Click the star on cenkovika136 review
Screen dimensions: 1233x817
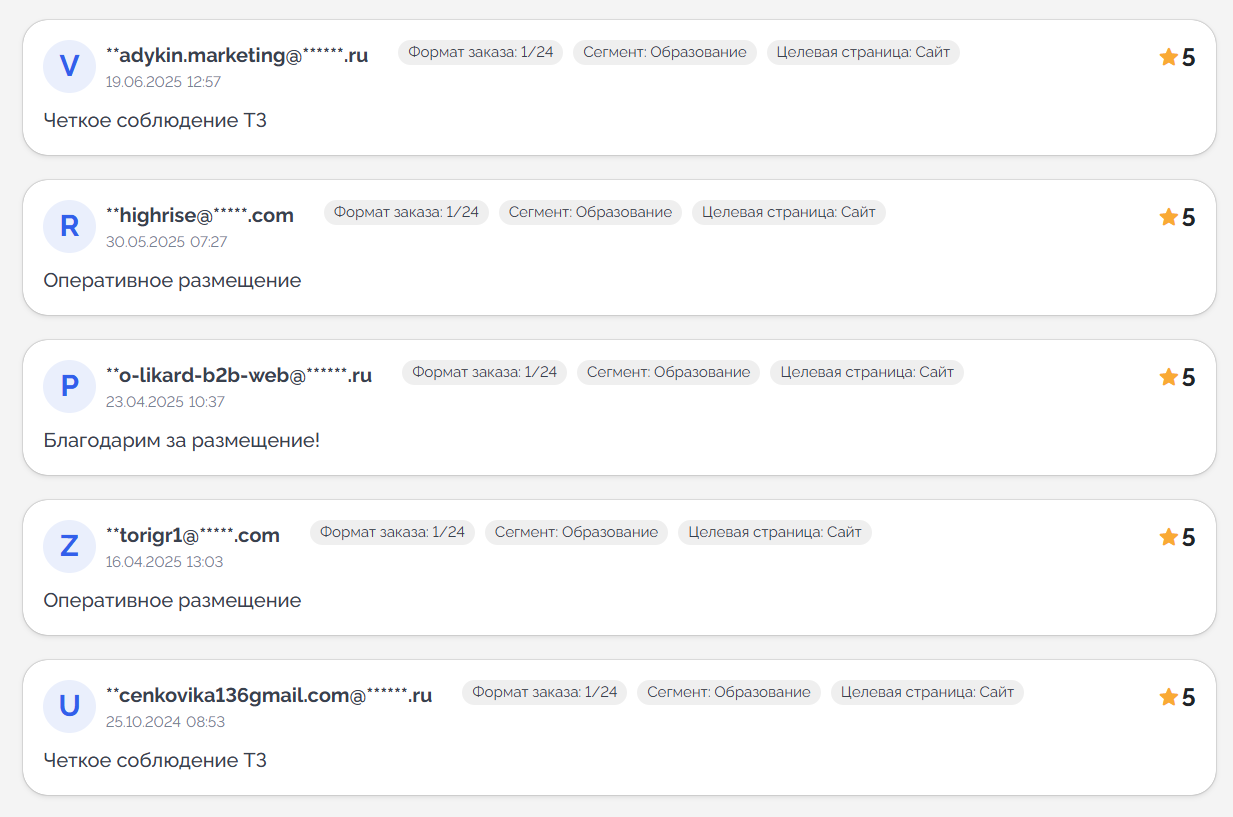(1168, 698)
